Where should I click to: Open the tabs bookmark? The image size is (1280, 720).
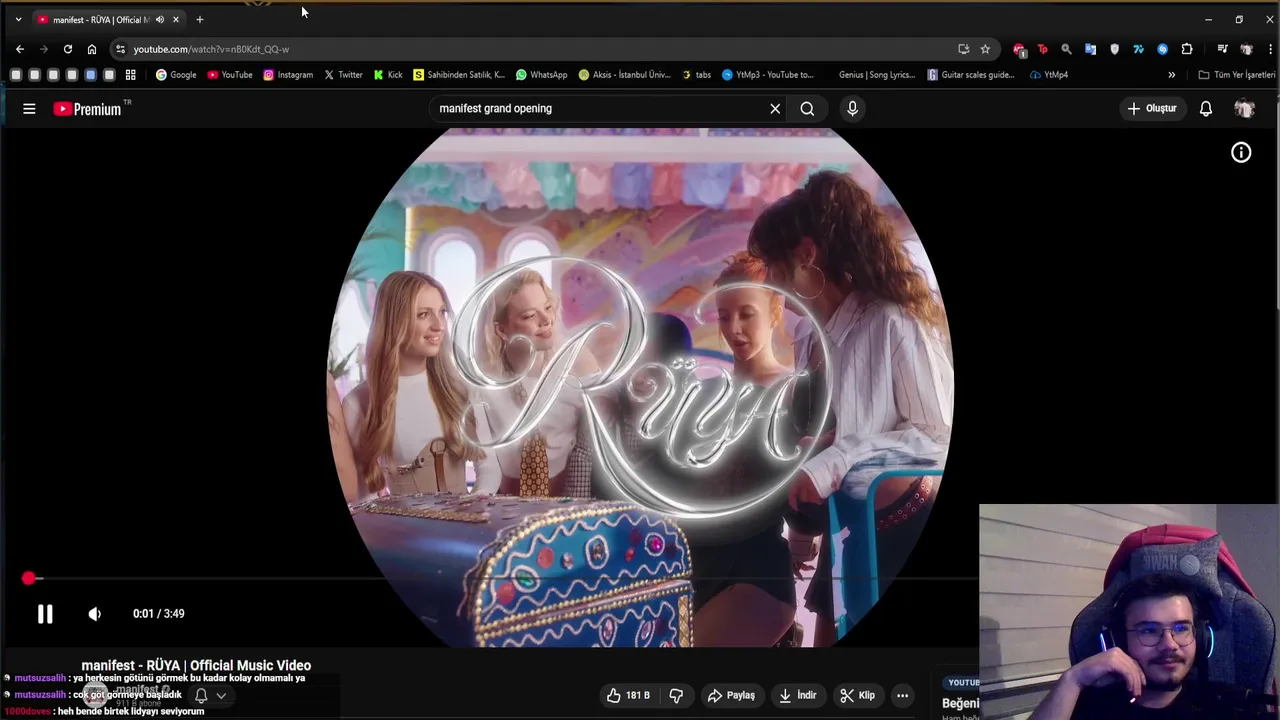pos(696,75)
